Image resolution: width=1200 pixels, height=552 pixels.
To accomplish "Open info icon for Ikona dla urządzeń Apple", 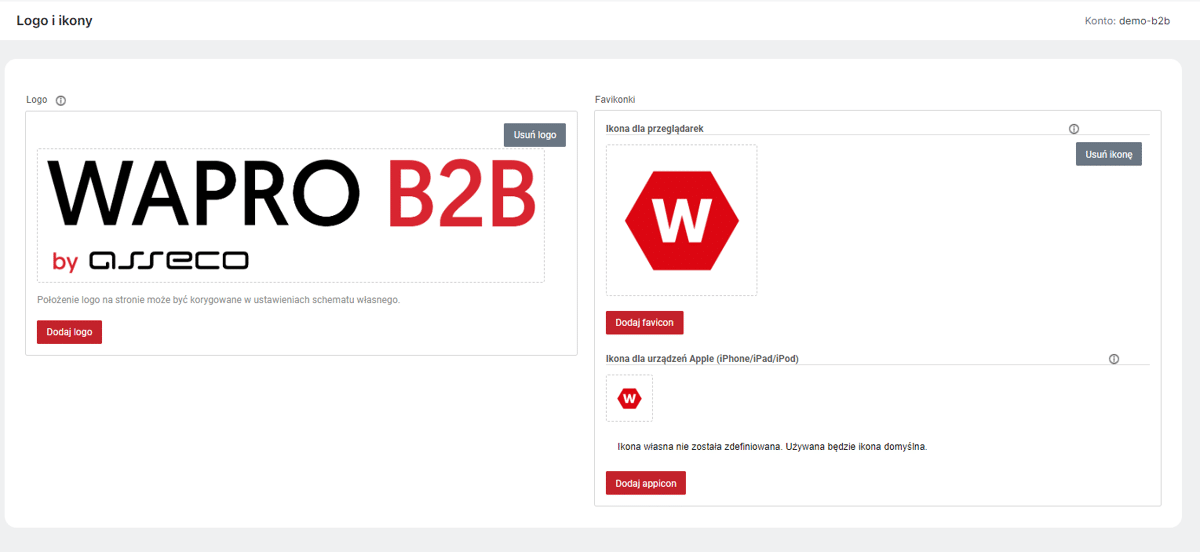I will (x=1114, y=359).
